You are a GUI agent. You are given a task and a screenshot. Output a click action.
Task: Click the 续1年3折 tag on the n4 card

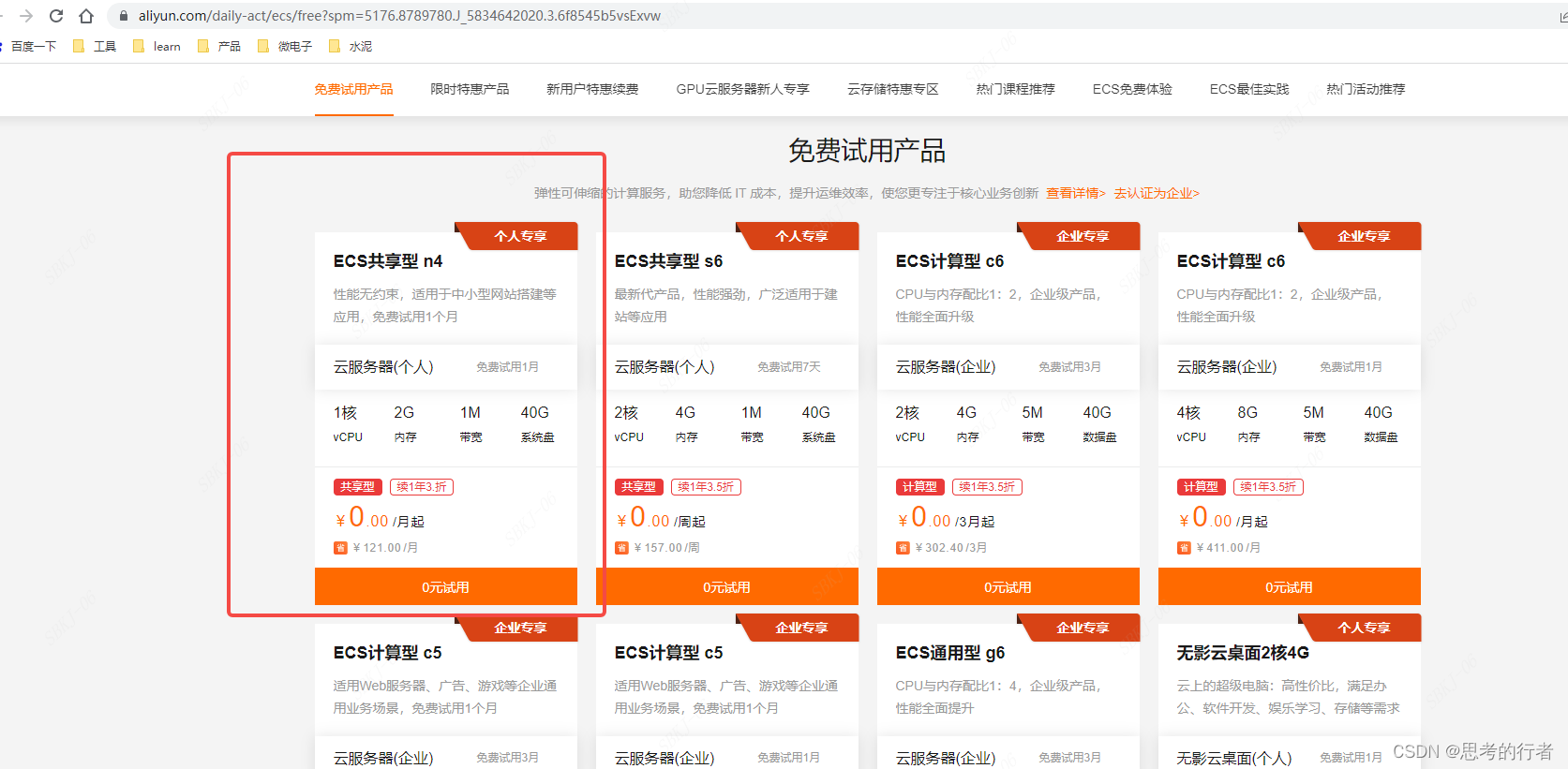point(422,487)
